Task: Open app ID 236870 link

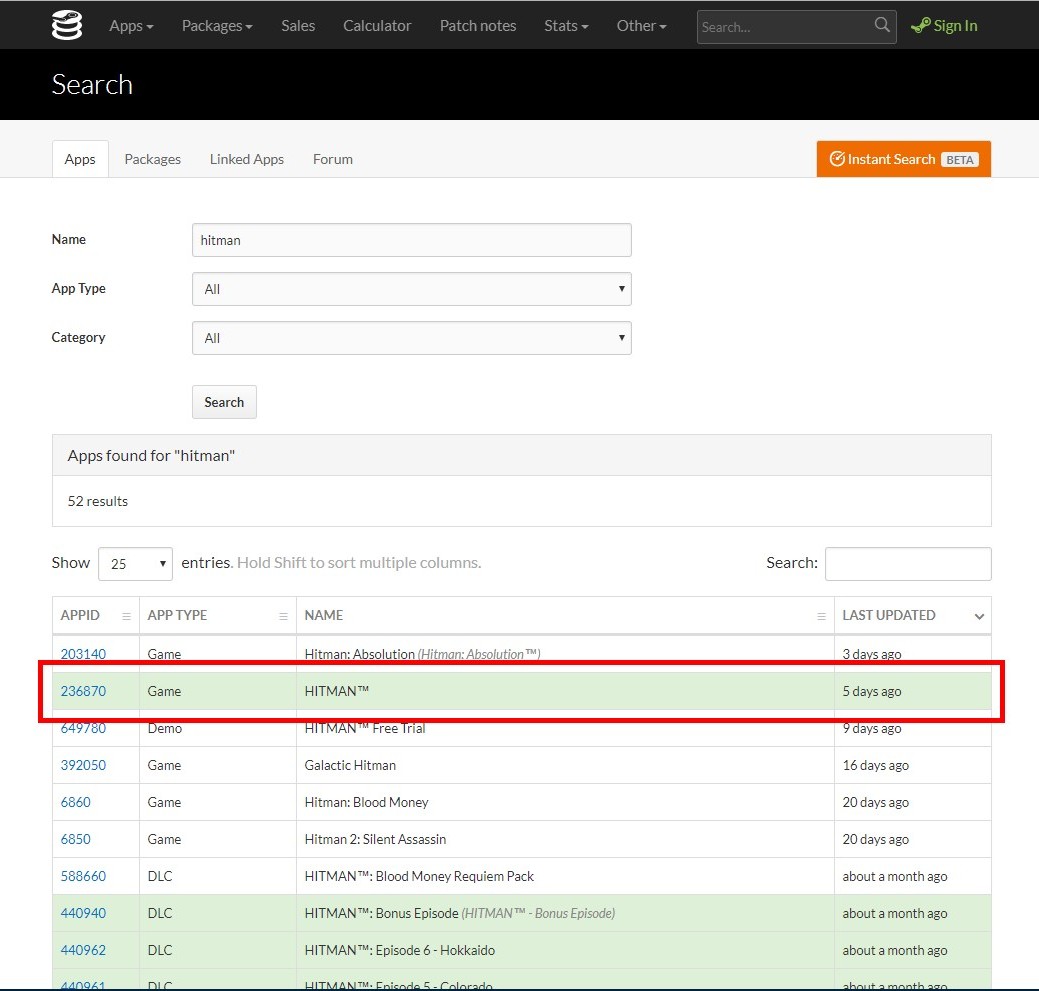Action: point(83,691)
